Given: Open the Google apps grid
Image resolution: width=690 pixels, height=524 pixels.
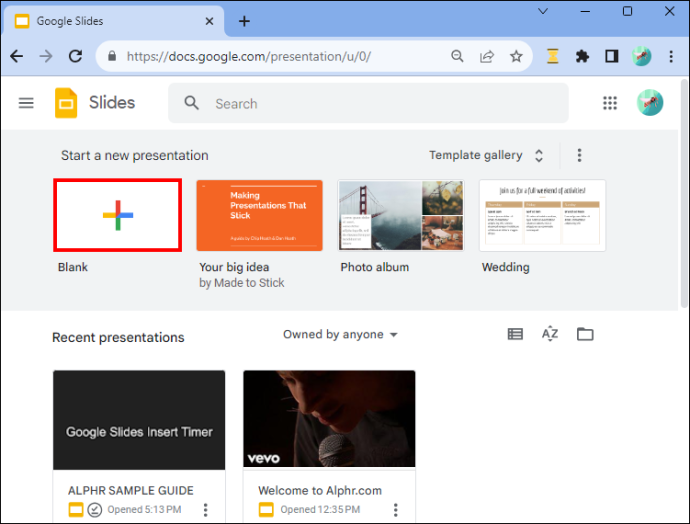Looking at the screenshot, I should (x=610, y=103).
